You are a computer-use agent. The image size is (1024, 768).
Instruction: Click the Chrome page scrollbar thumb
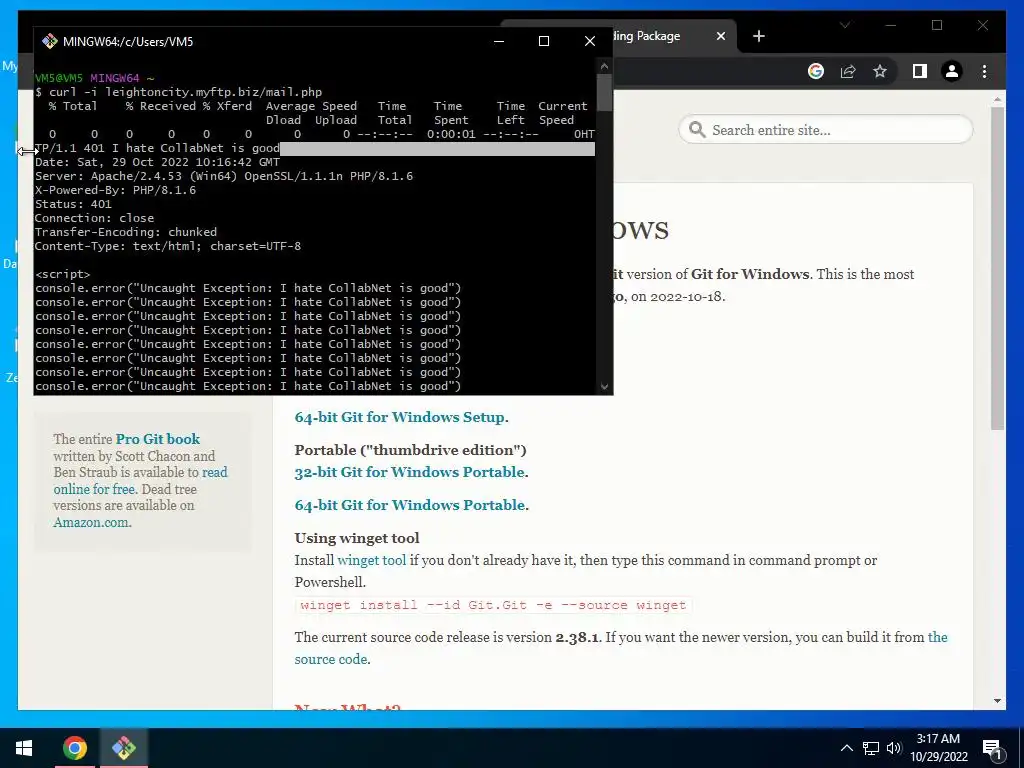pyautogui.click(x=997, y=268)
